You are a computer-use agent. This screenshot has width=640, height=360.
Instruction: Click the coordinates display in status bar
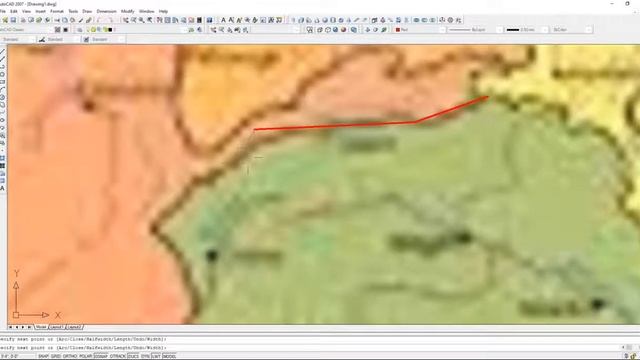point(17,356)
